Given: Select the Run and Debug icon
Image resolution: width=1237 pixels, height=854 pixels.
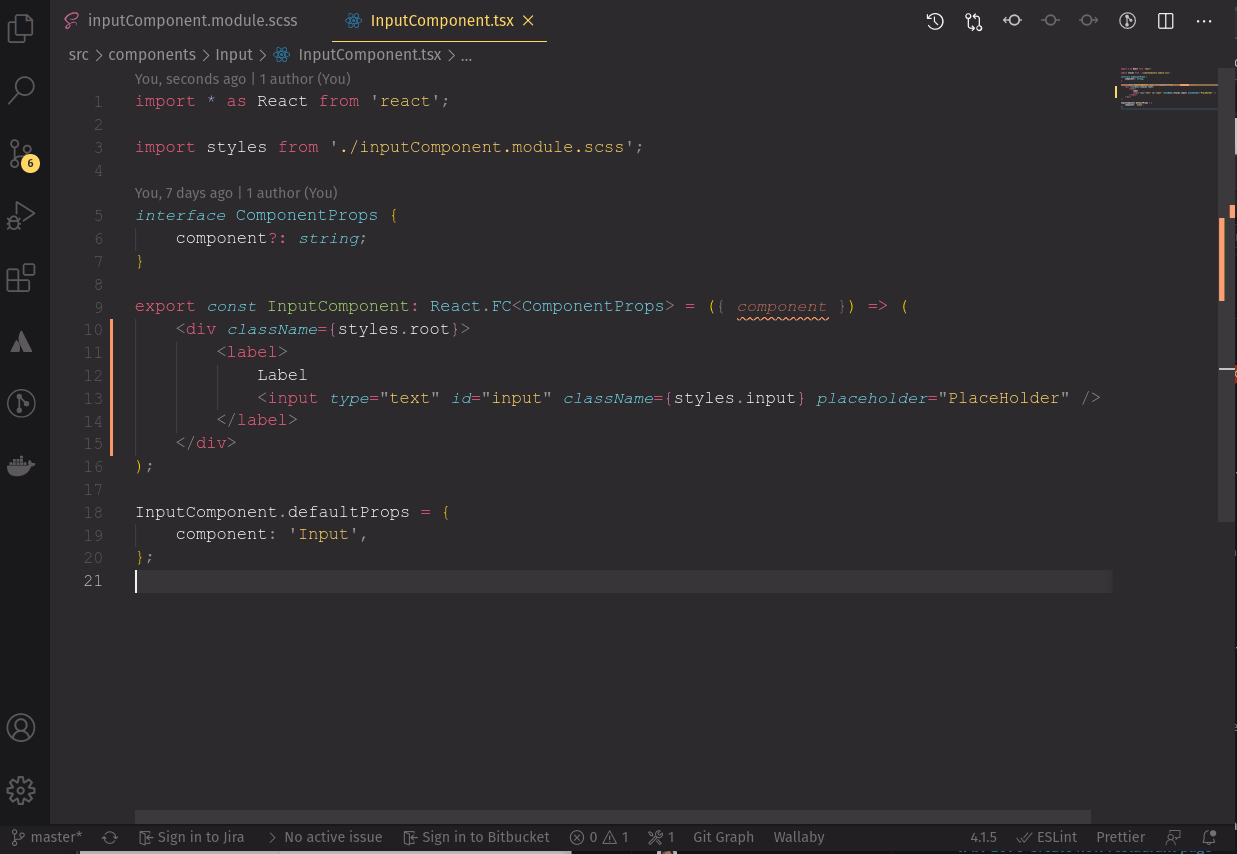Looking at the screenshot, I should (22, 215).
